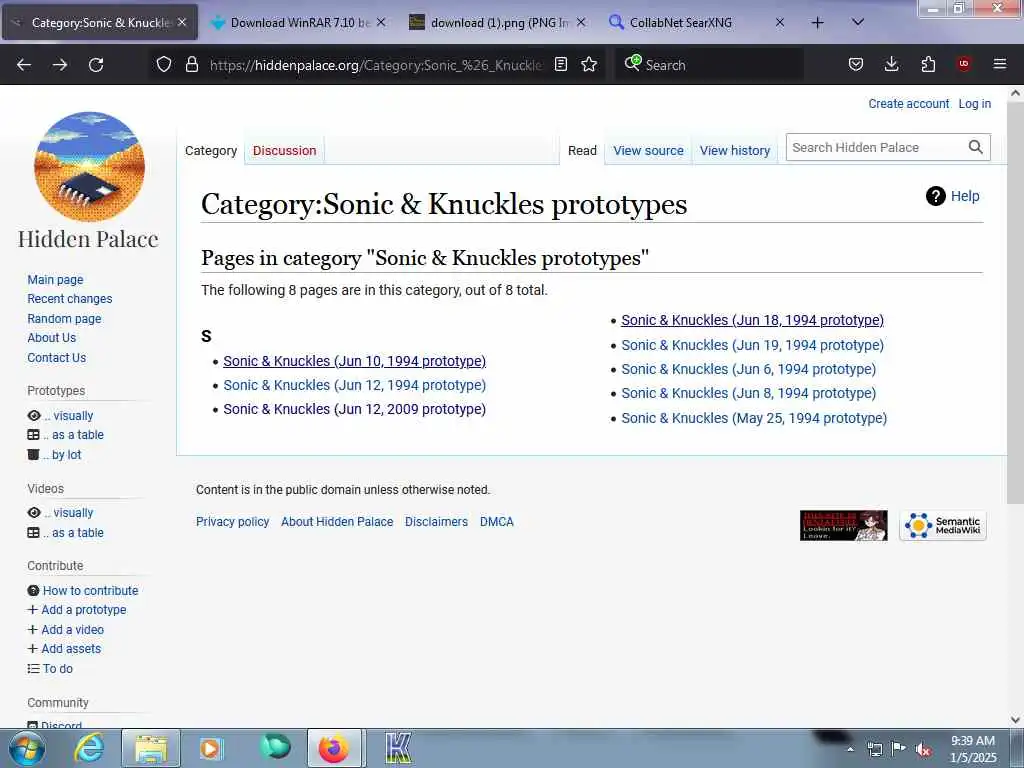Open the Firefox hamburger menu
Viewport: 1024px width, 768px height.
[x=1000, y=64]
